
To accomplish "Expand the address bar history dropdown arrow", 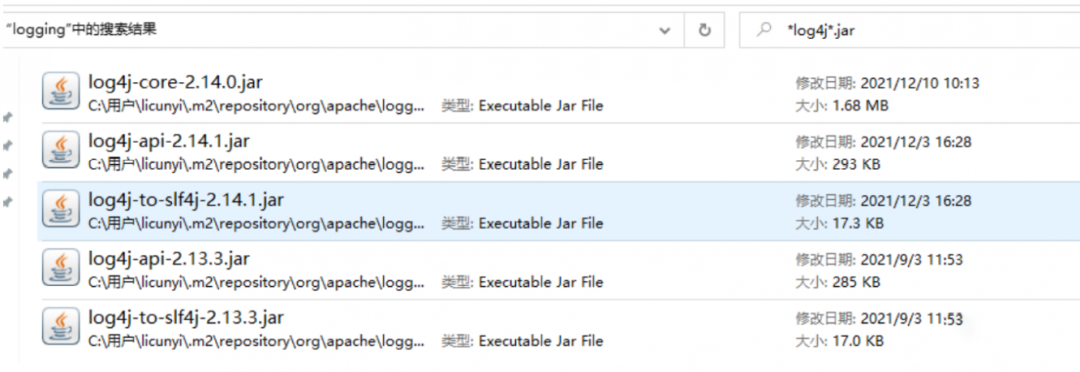I will coord(665,30).
